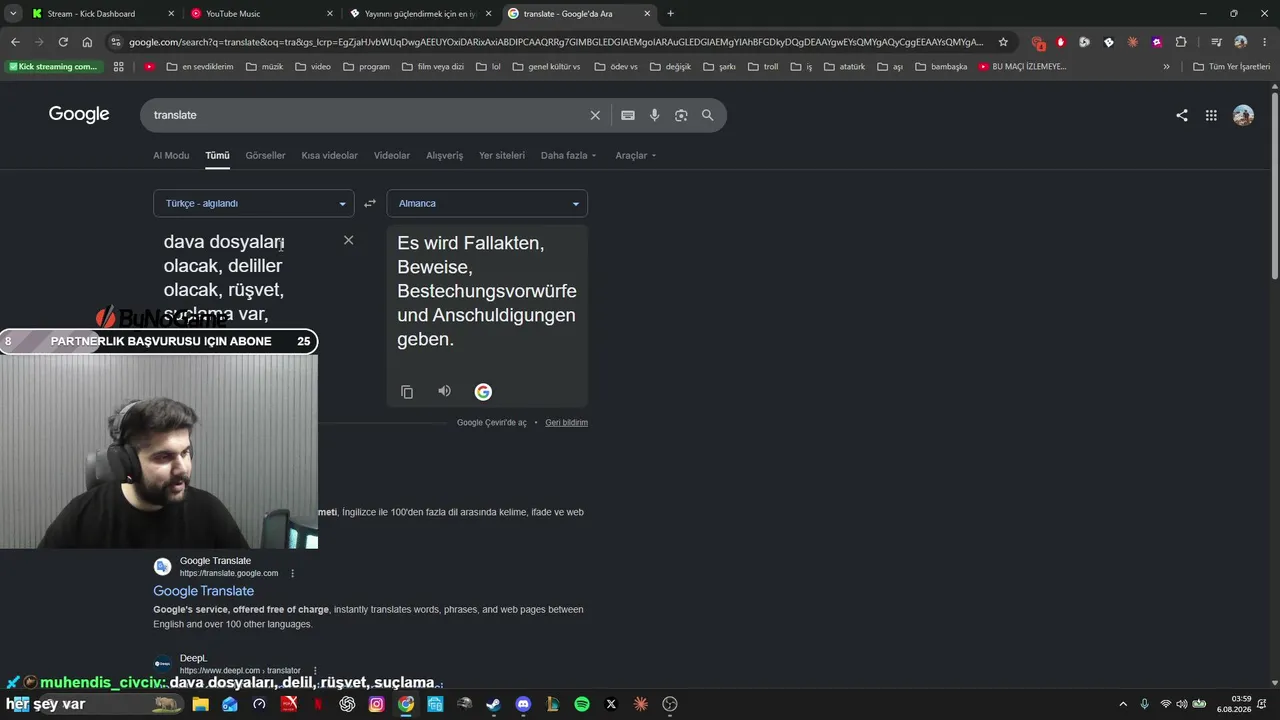Open the bookmarks apps grid shortcut

pyautogui.click(x=119, y=67)
